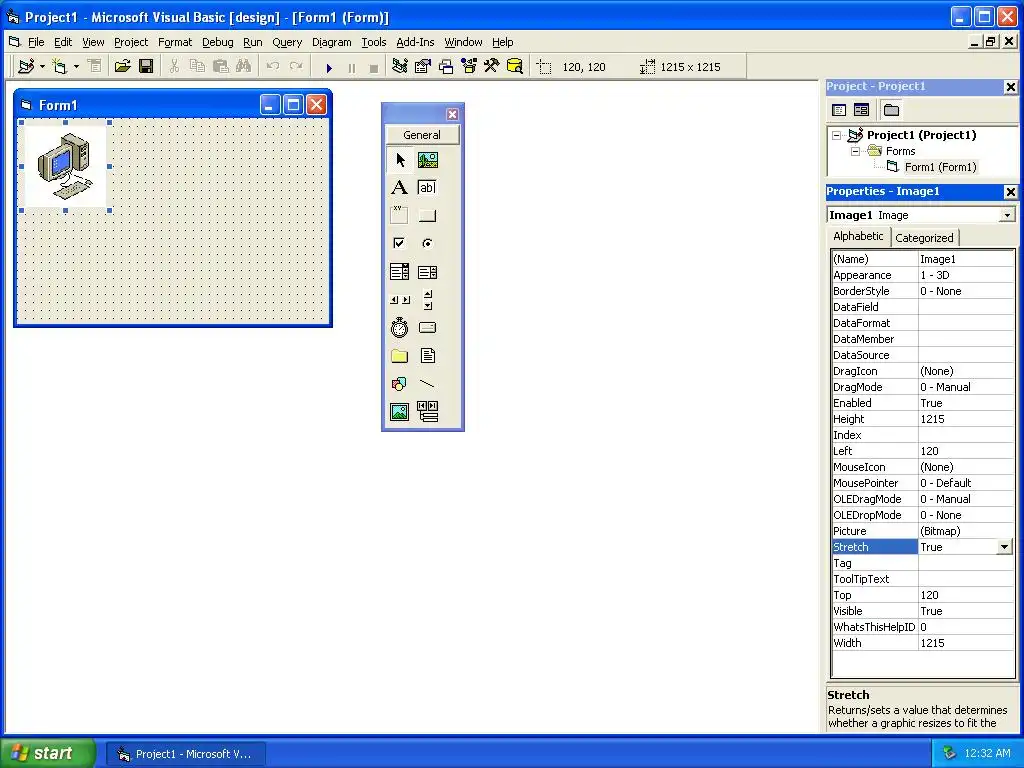Image resolution: width=1024 pixels, height=768 pixels.
Task: Select the Timer tool in toolbox
Action: [400, 327]
